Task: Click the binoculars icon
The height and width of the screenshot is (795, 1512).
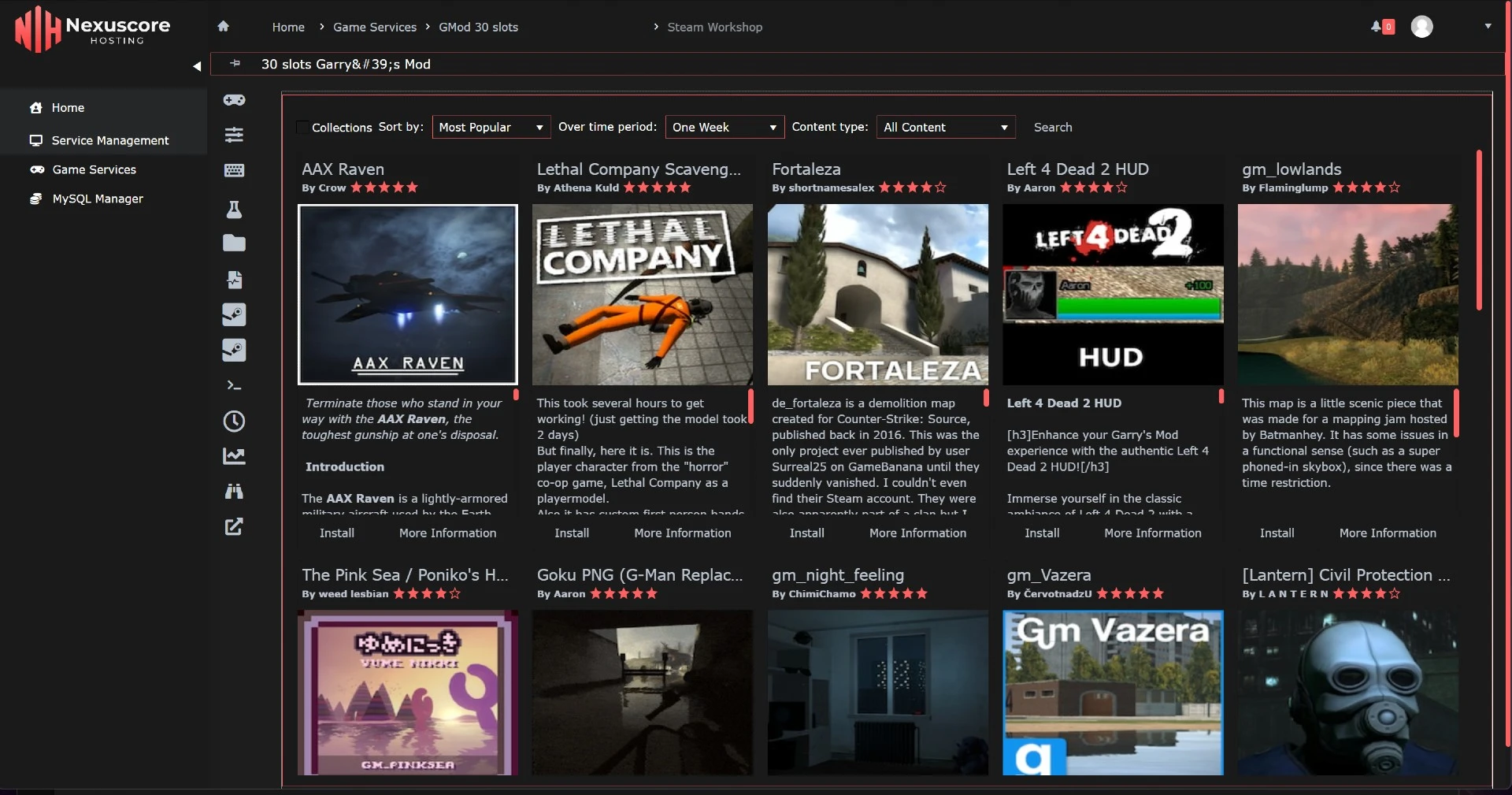Action: click(234, 492)
